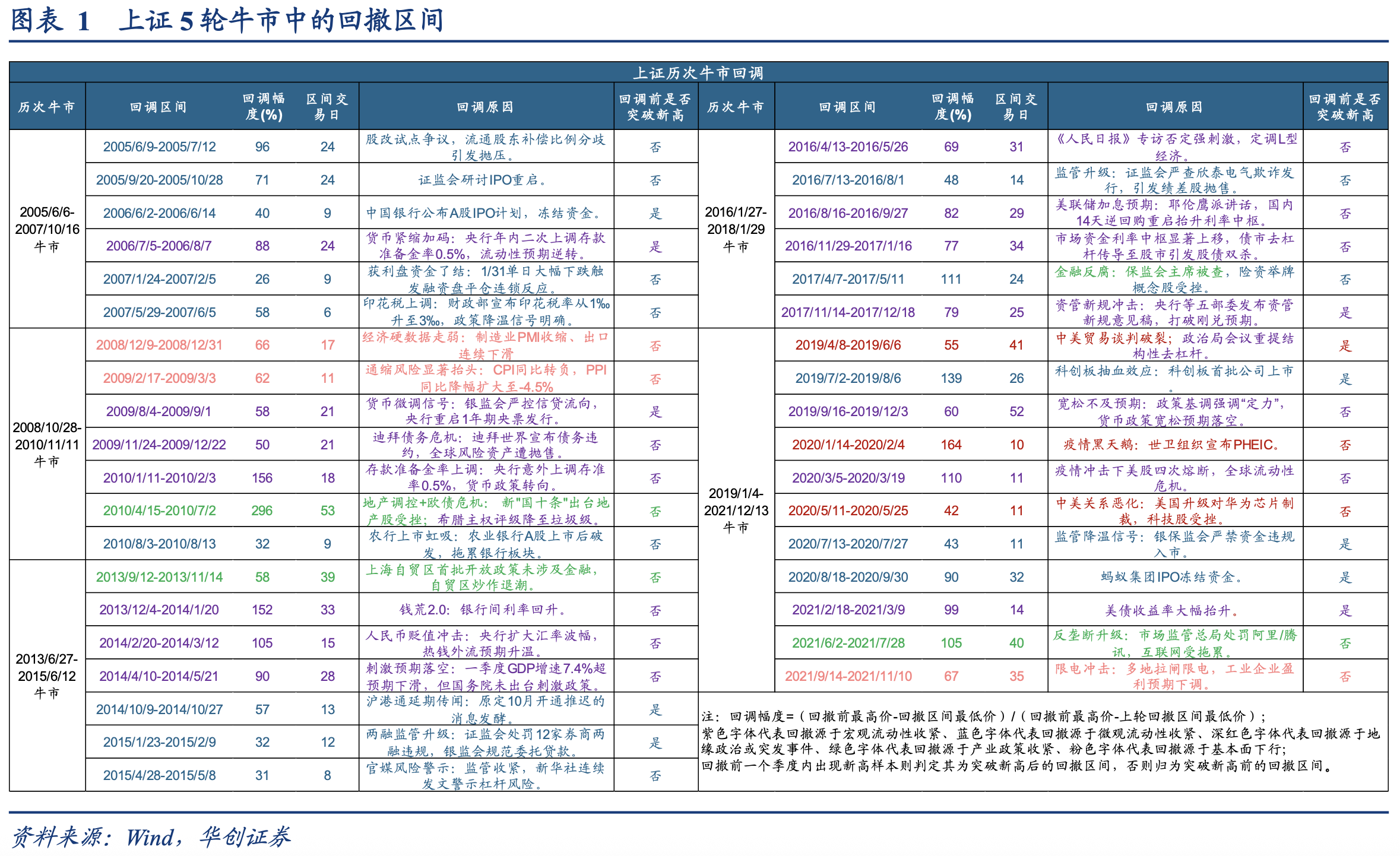Select the 2010/4/15-2010/7/2 green date cell
This screenshot has height=856, width=1400.
click(x=159, y=511)
